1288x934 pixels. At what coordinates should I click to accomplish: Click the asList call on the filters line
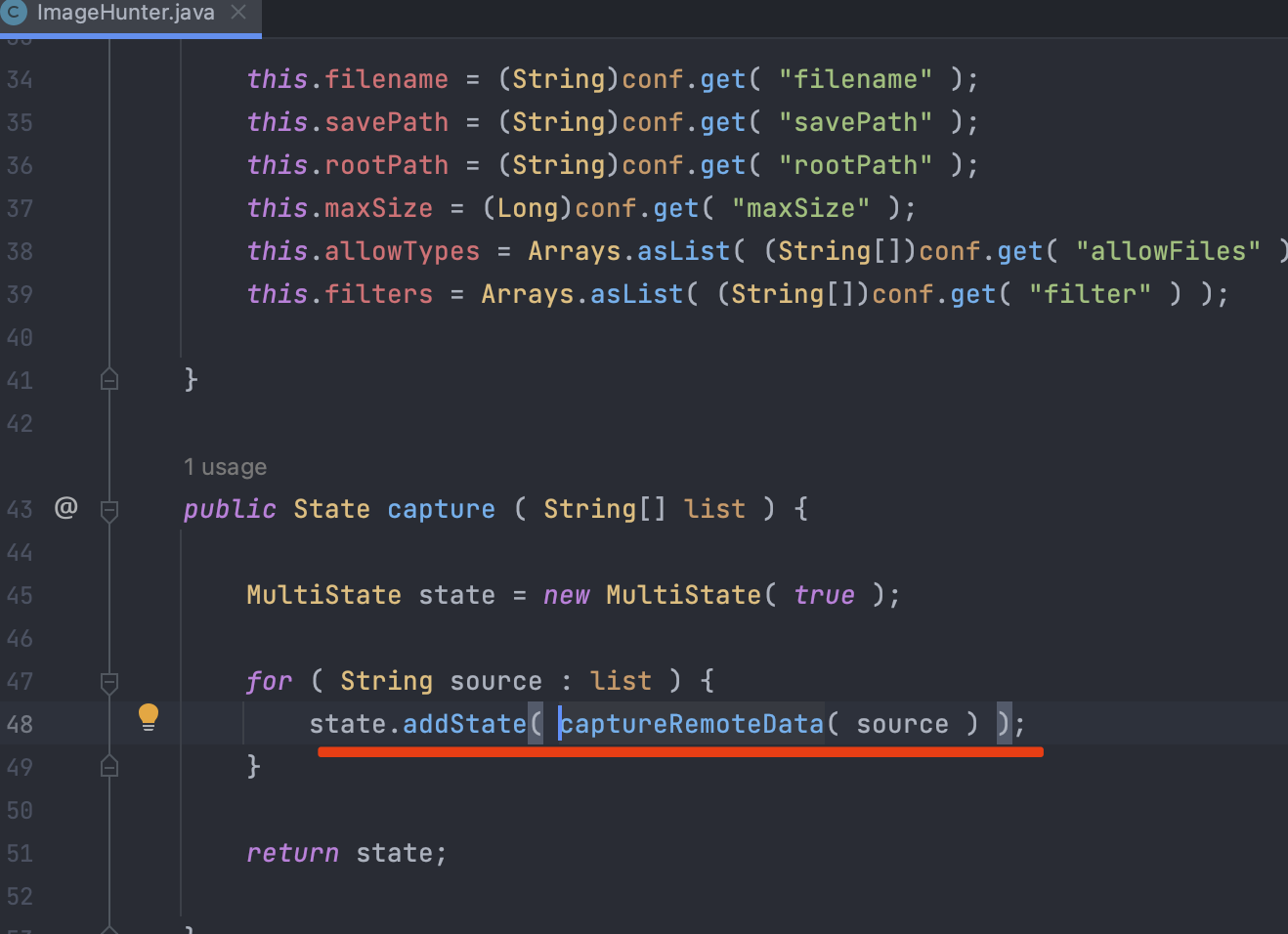click(x=636, y=294)
